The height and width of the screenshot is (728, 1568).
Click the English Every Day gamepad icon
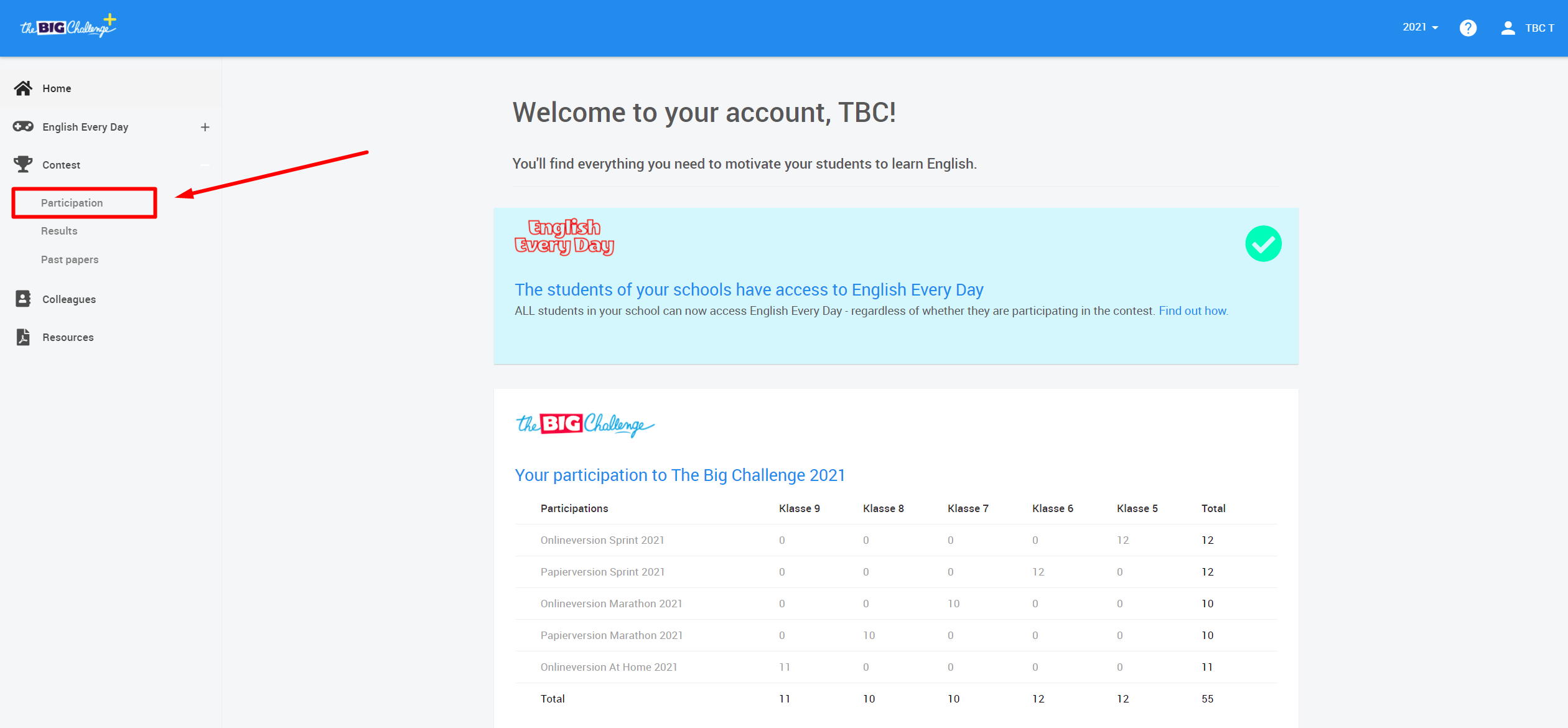23,127
